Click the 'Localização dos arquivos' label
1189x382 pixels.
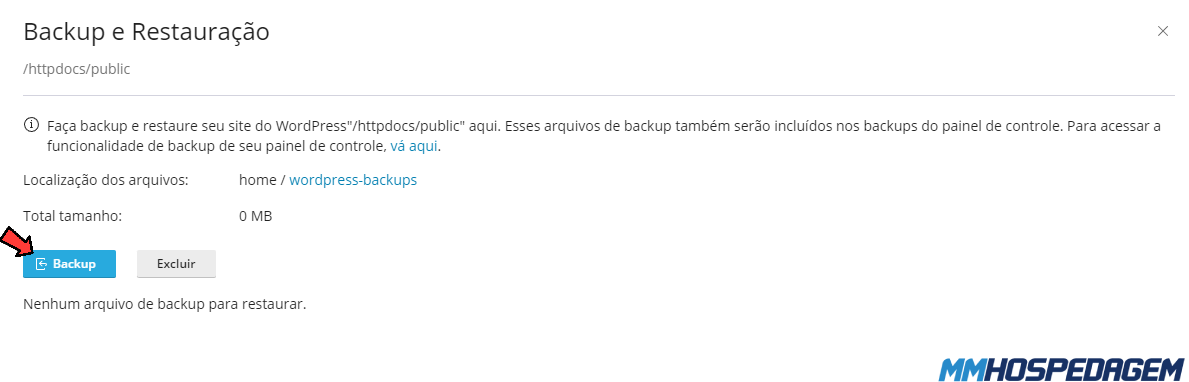click(106, 180)
